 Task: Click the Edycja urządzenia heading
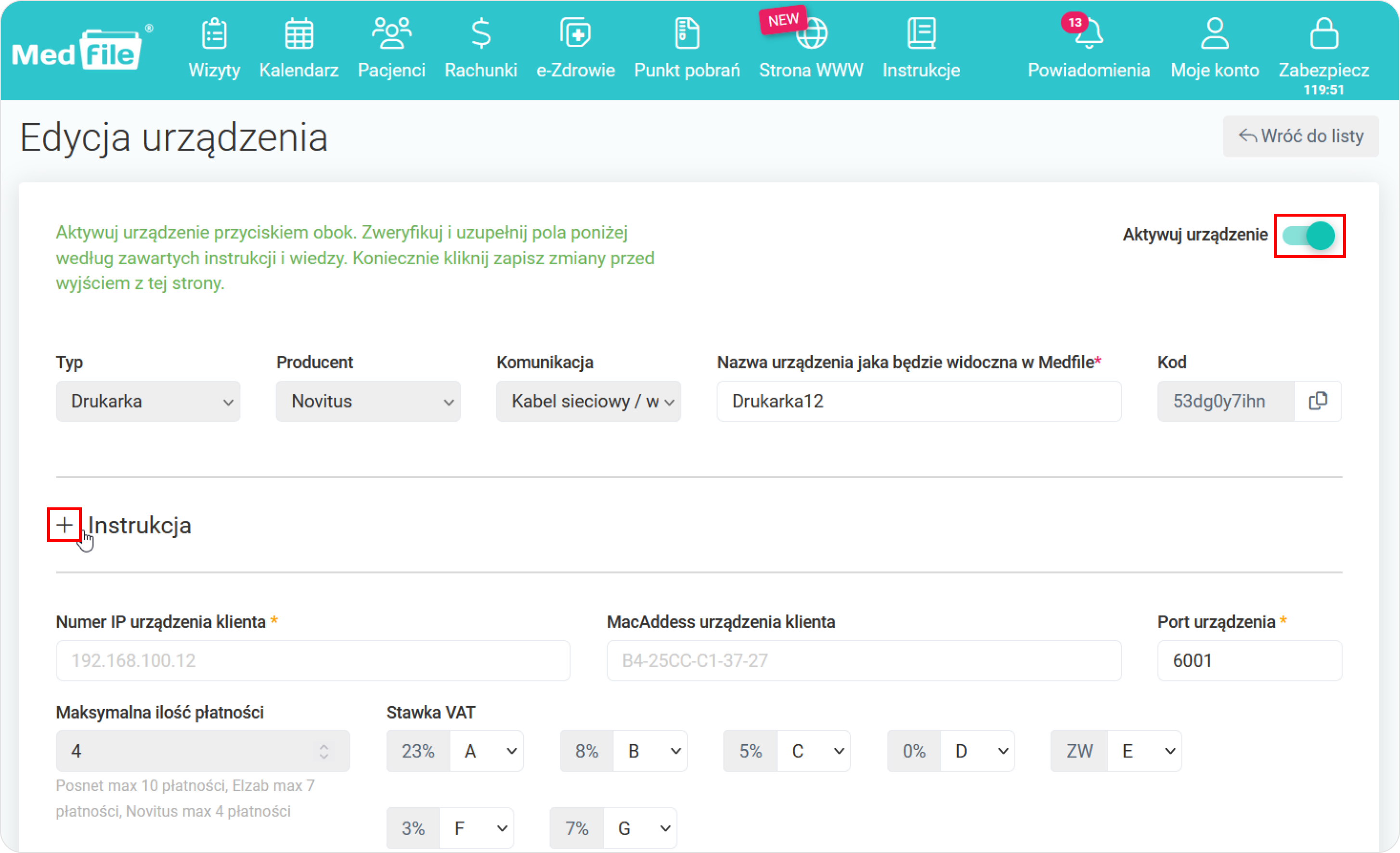pyautogui.click(x=174, y=138)
